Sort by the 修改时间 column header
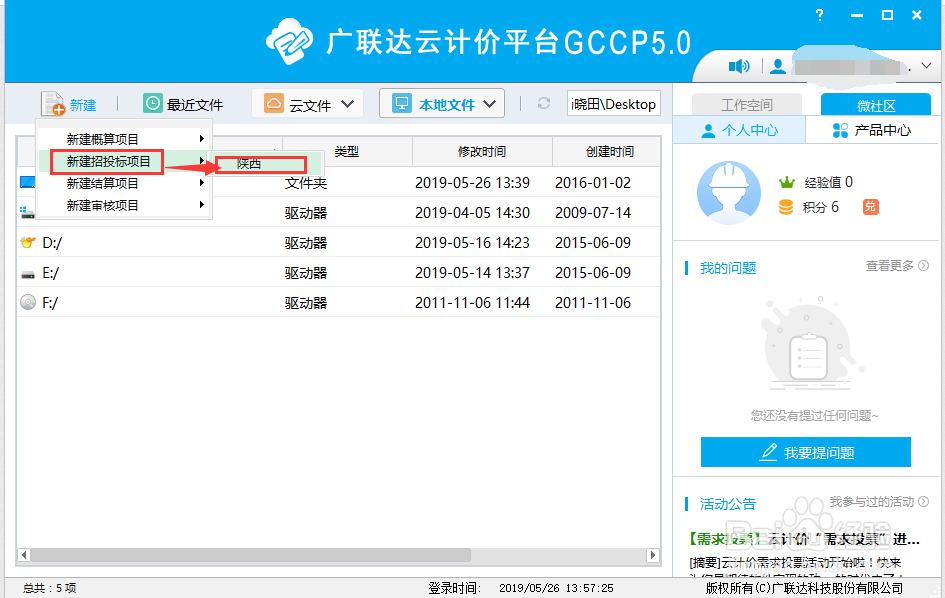This screenshot has width=945, height=598. click(x=482, y=151)
